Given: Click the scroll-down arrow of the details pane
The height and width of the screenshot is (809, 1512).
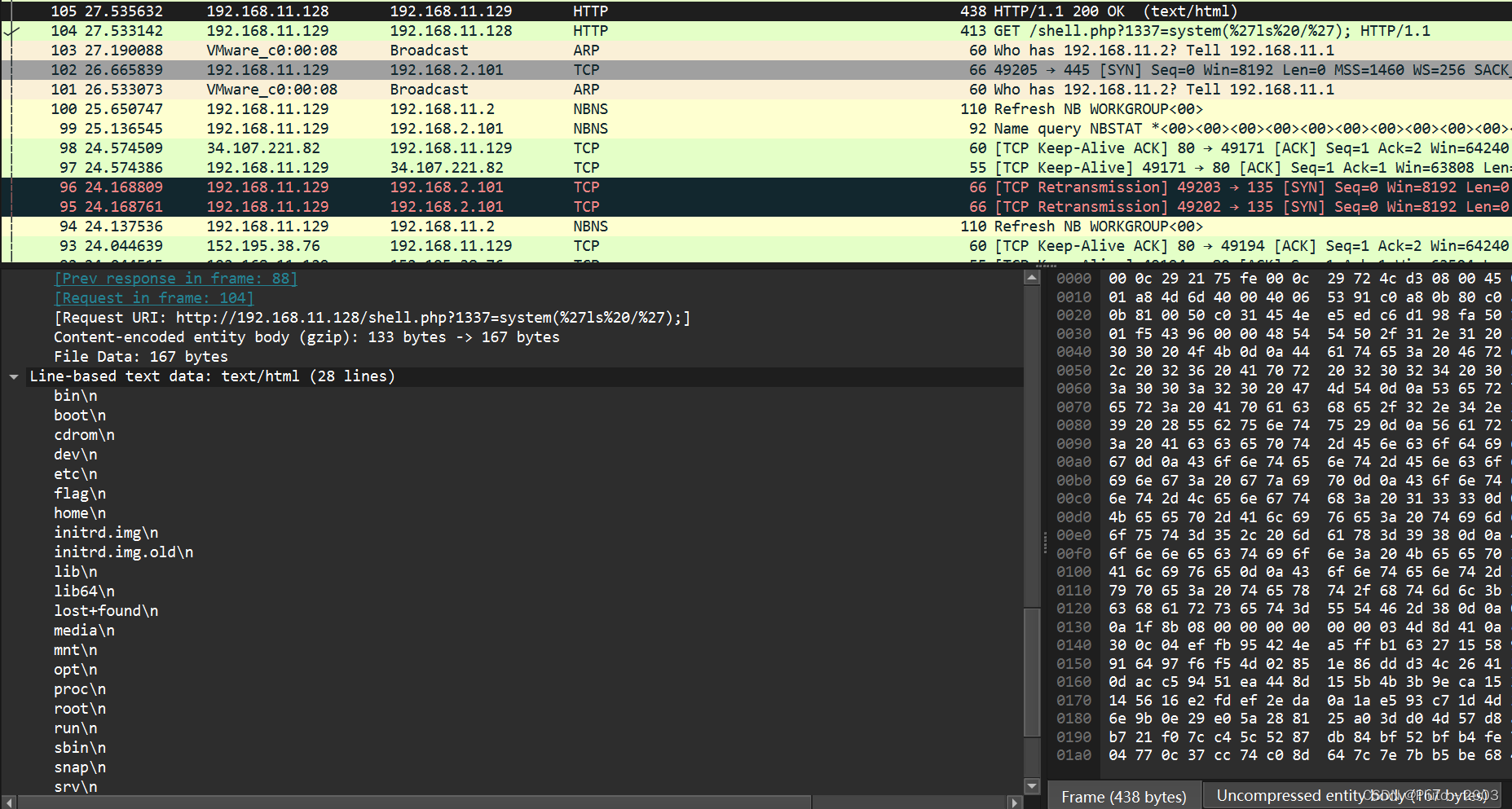Looking at the screenshot, I should click(1031, 785).
